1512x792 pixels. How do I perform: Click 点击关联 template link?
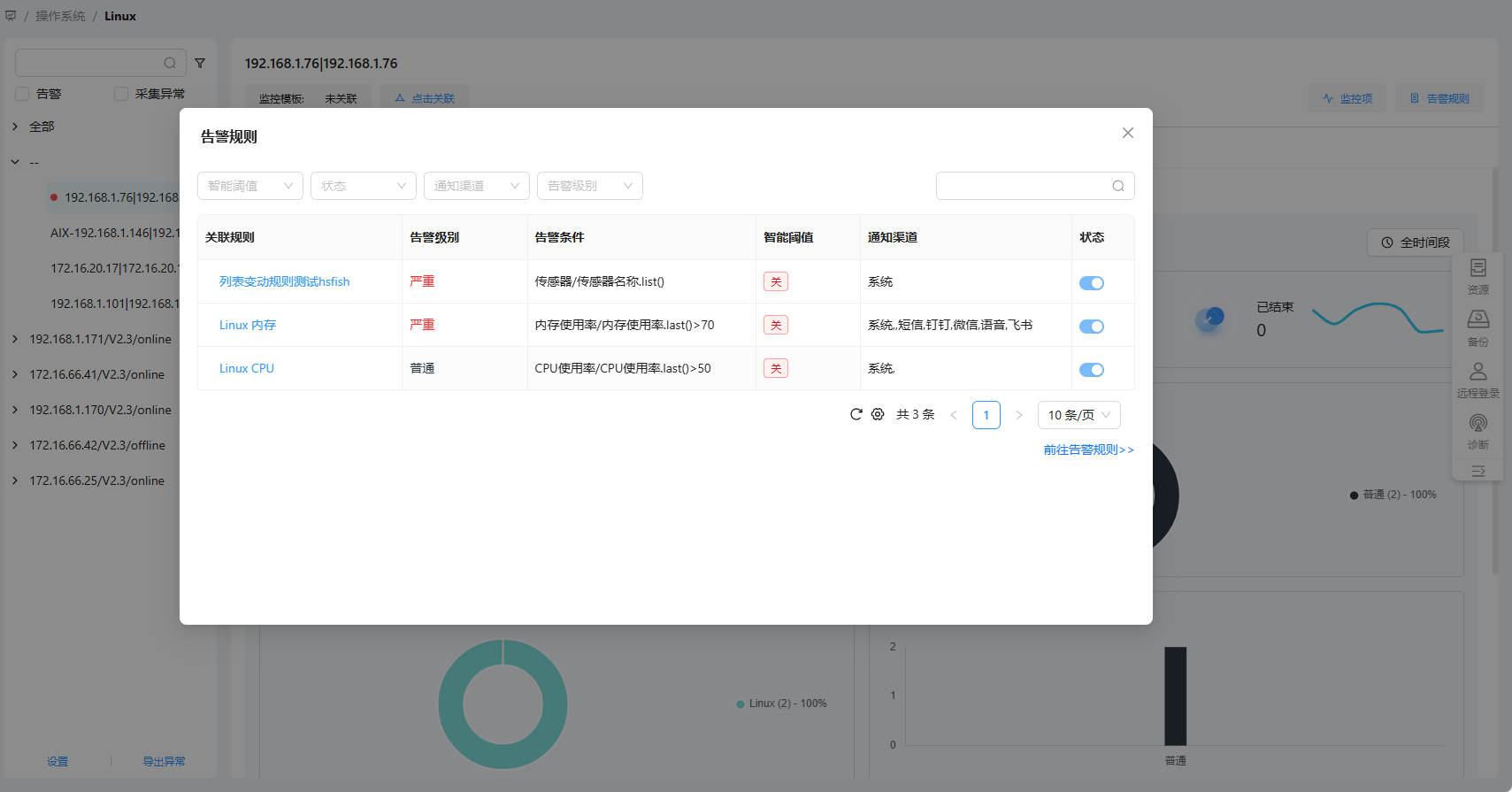click(424, 98)
